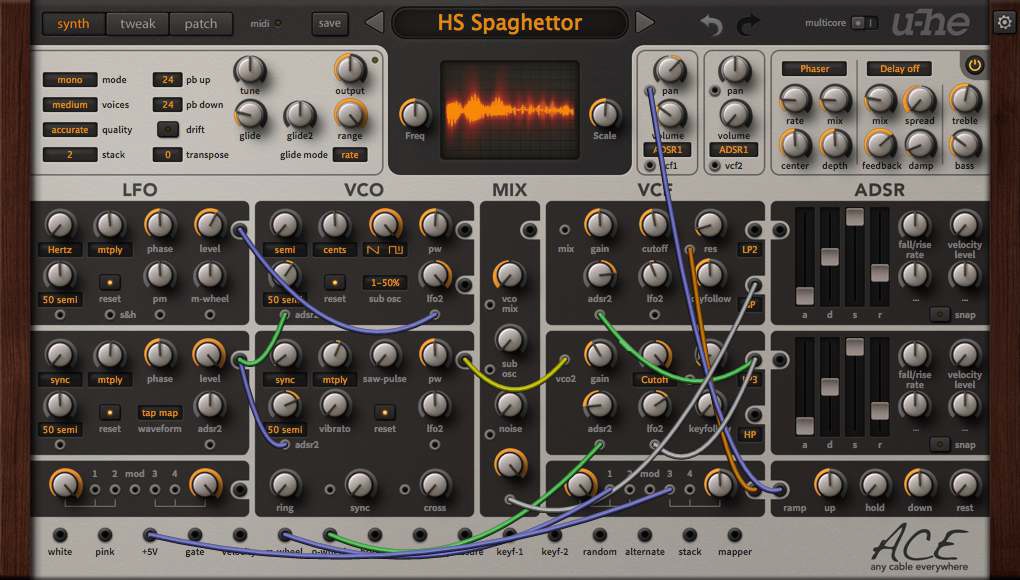Click the Phaser rate knob

click(794, 99)
